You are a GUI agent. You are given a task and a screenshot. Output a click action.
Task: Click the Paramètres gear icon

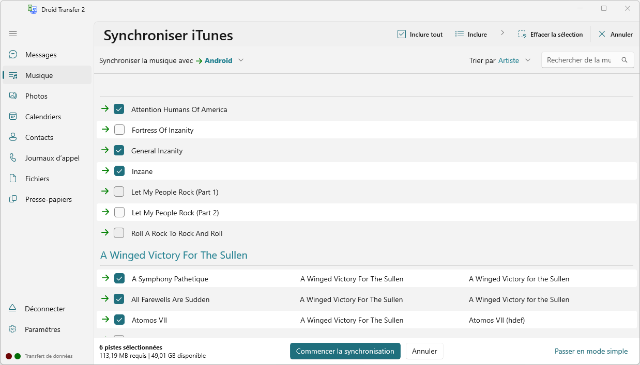(x=13, y=329)
